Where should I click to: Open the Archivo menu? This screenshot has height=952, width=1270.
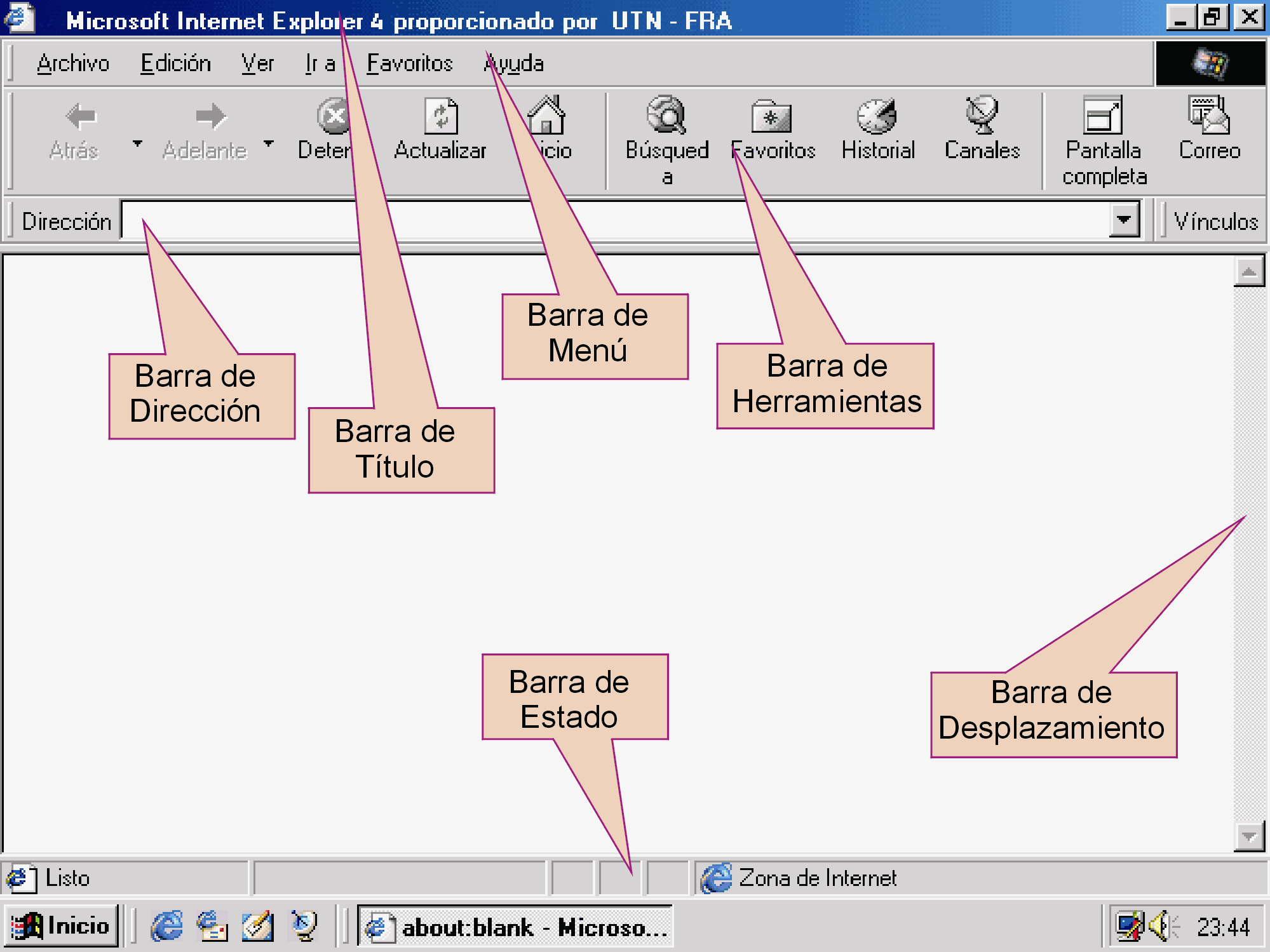[x=73, y=64]
